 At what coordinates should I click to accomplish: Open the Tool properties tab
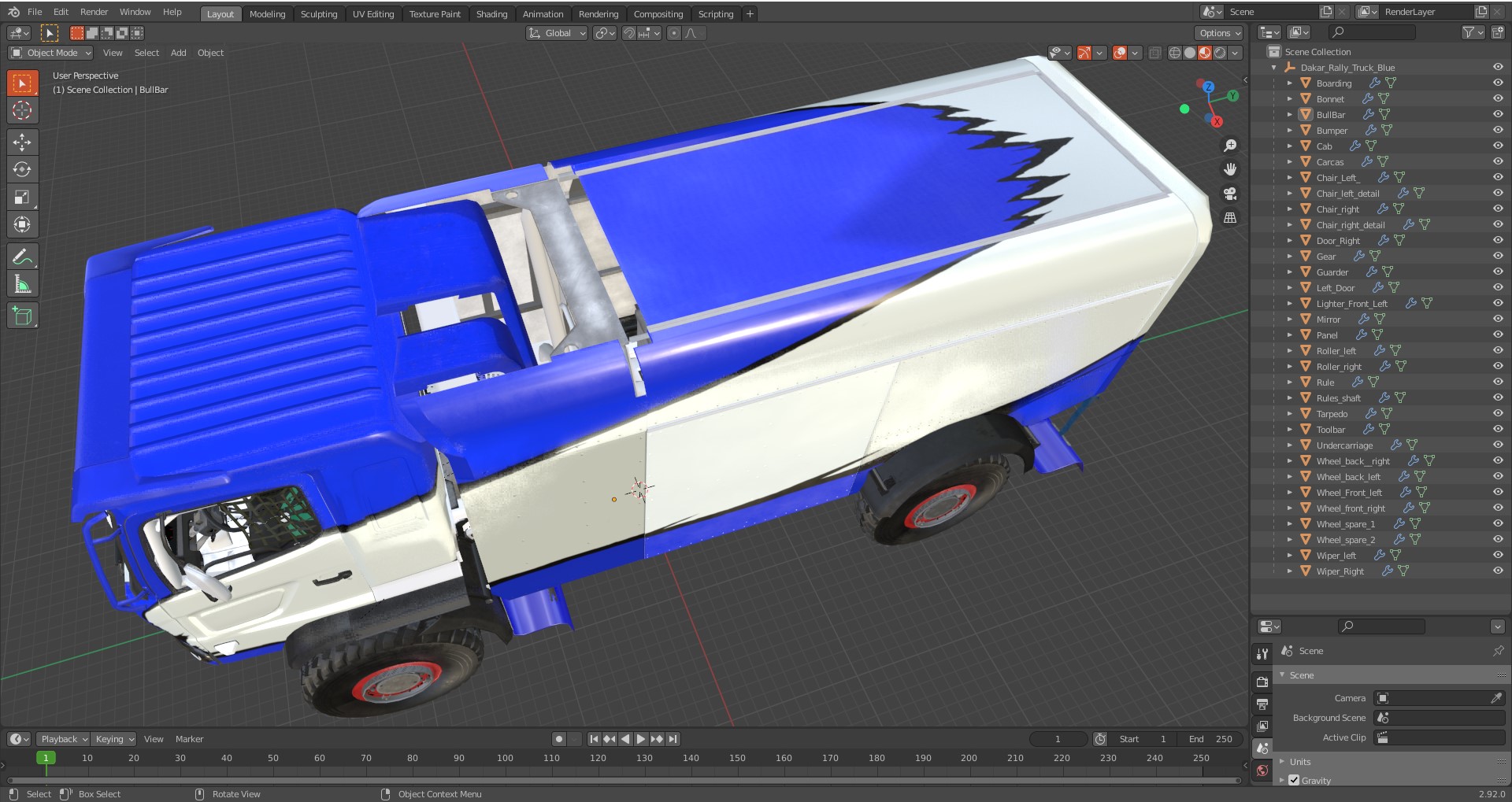1262,653
